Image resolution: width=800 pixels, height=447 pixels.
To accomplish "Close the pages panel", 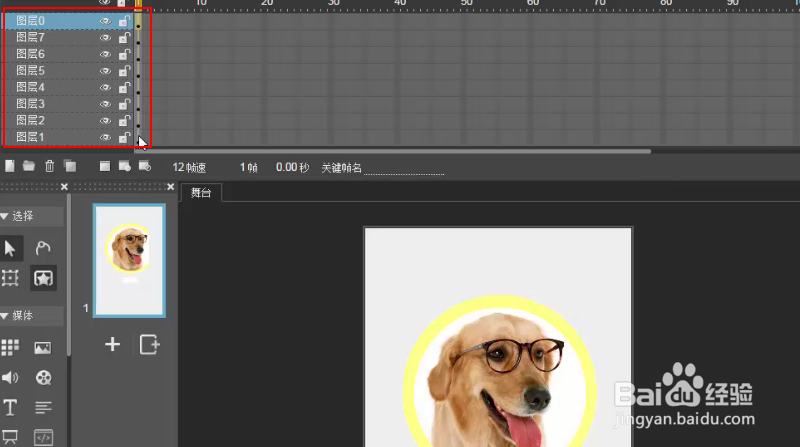I will click(170, 187).
